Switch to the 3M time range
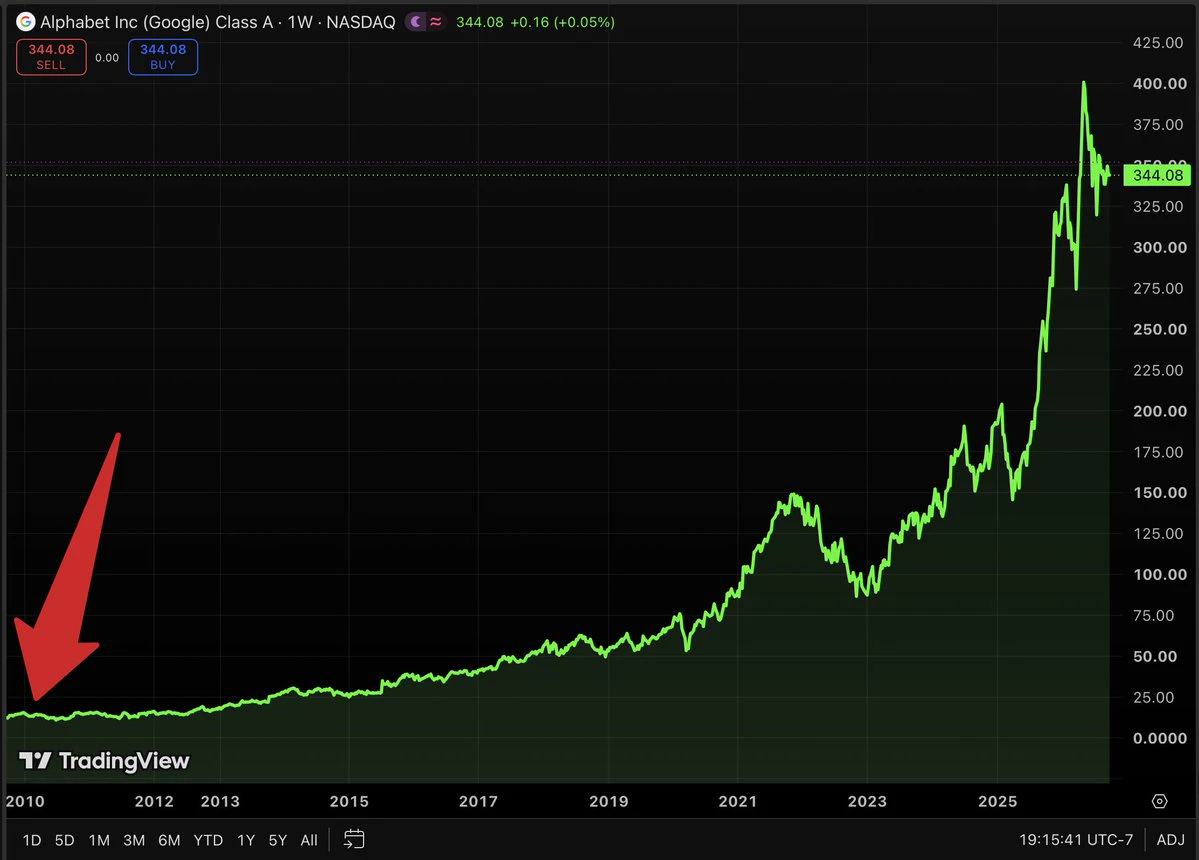1199x860 pixels. pos(134,840)
